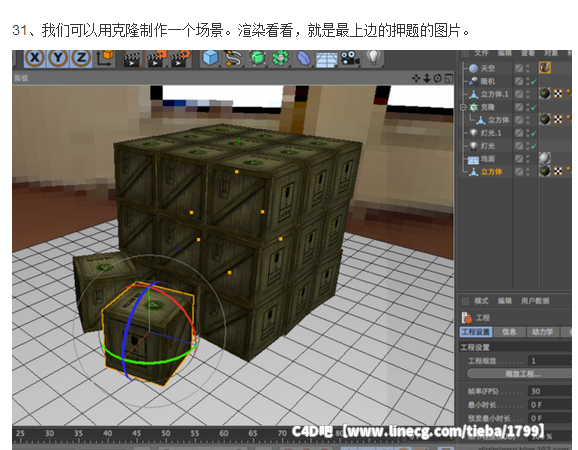Screen dimensions: 578x450
Task: Switch to the 工程设置 tab
Action: point(476,332)
